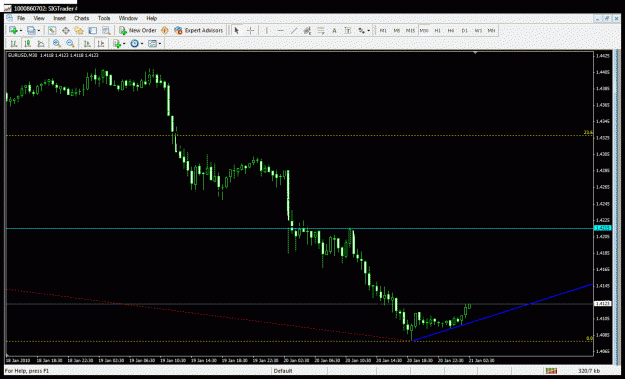The image size is (625, 379).
Task: Activate the standard cursor arrow tool
Action: click(237, 30)
